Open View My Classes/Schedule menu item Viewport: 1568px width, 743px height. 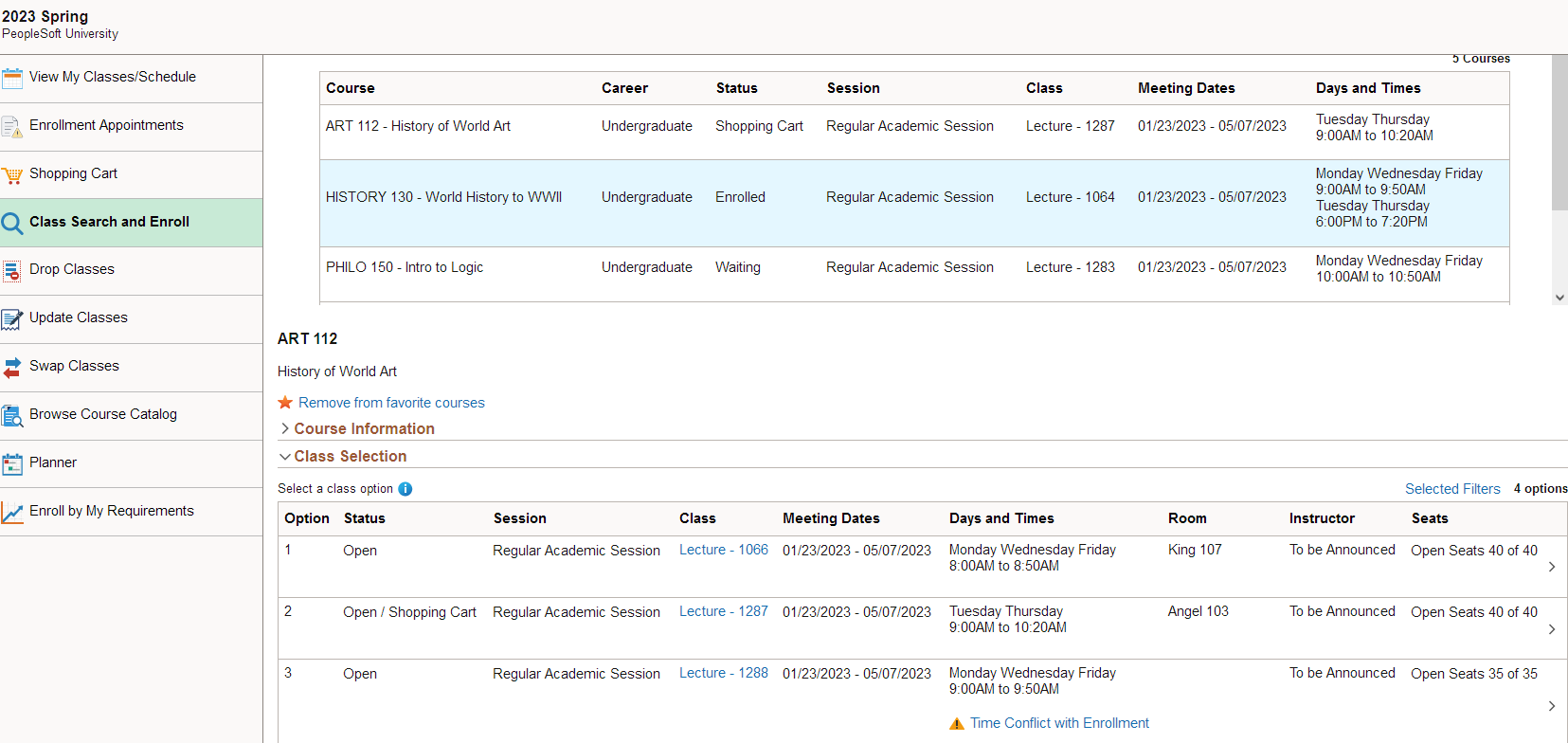[131, 78]
